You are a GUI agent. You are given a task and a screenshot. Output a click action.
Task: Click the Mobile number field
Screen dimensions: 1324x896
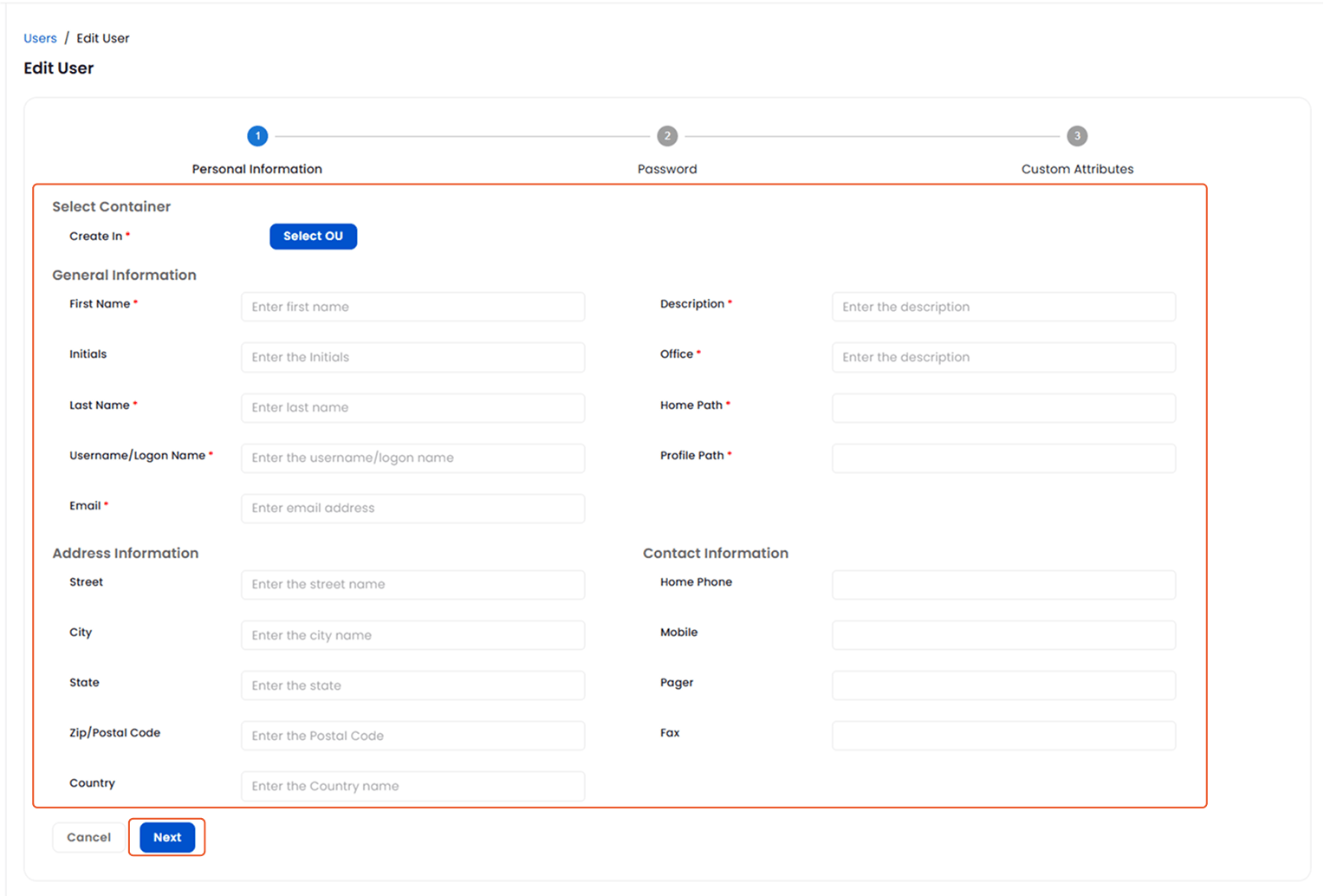1003,634
